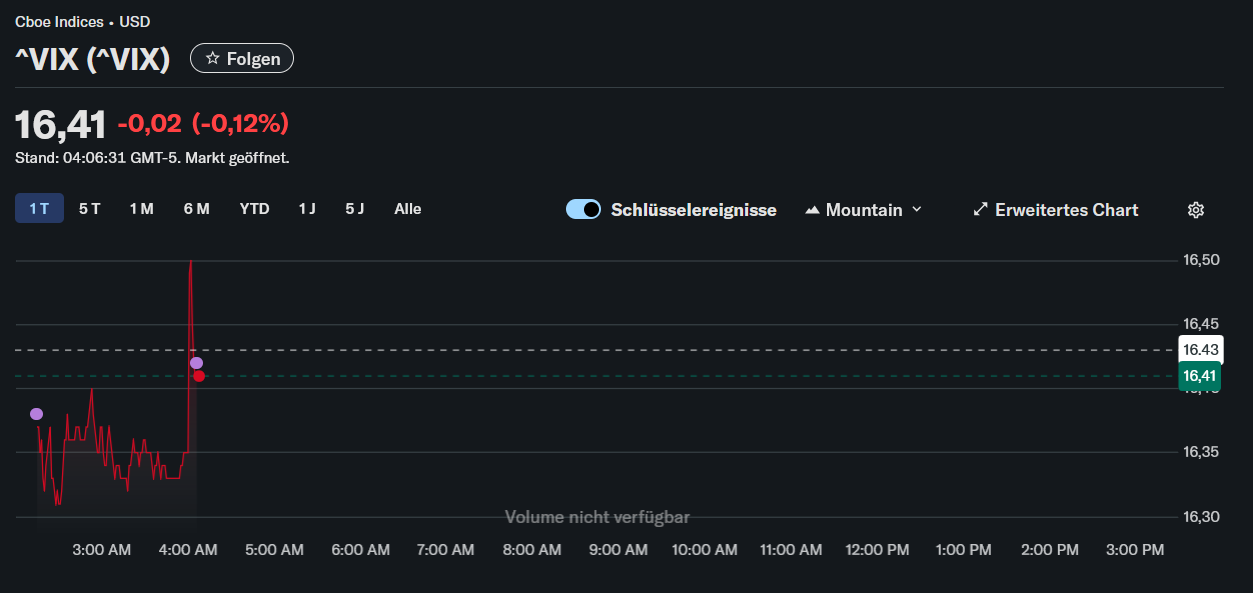Image resolution: width=1253 pixels, height=593 pixels.
Task: Click the 6:00 AM axis label
Action: pyautogui.click(x=360, y=550)
